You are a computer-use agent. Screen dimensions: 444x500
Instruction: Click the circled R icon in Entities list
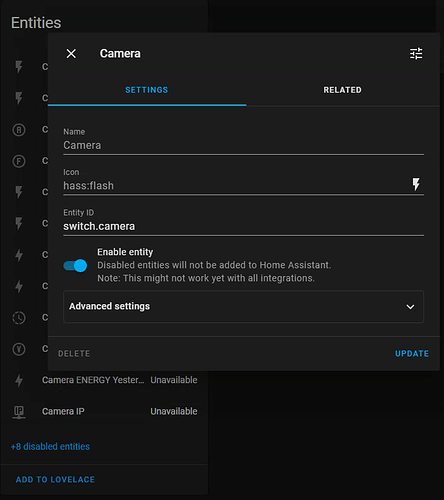point(19,130)
